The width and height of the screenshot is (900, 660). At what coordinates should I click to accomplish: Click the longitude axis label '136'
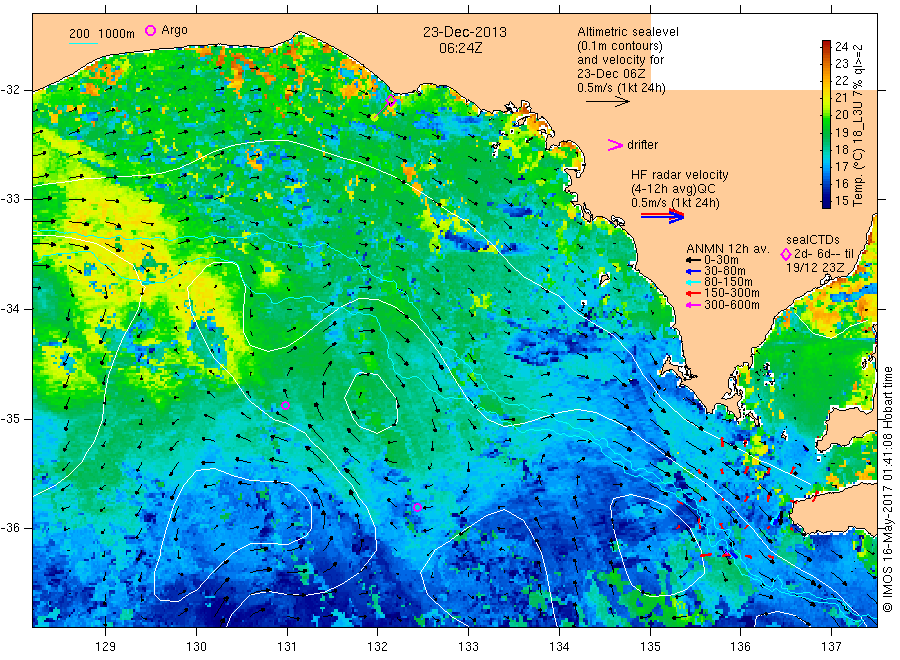pos(740,647)
